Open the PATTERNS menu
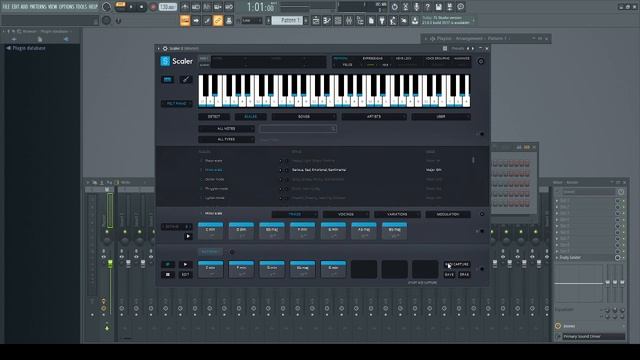Image resolution: width=640 pixels, height=360 pixels. tap(38, 7)
